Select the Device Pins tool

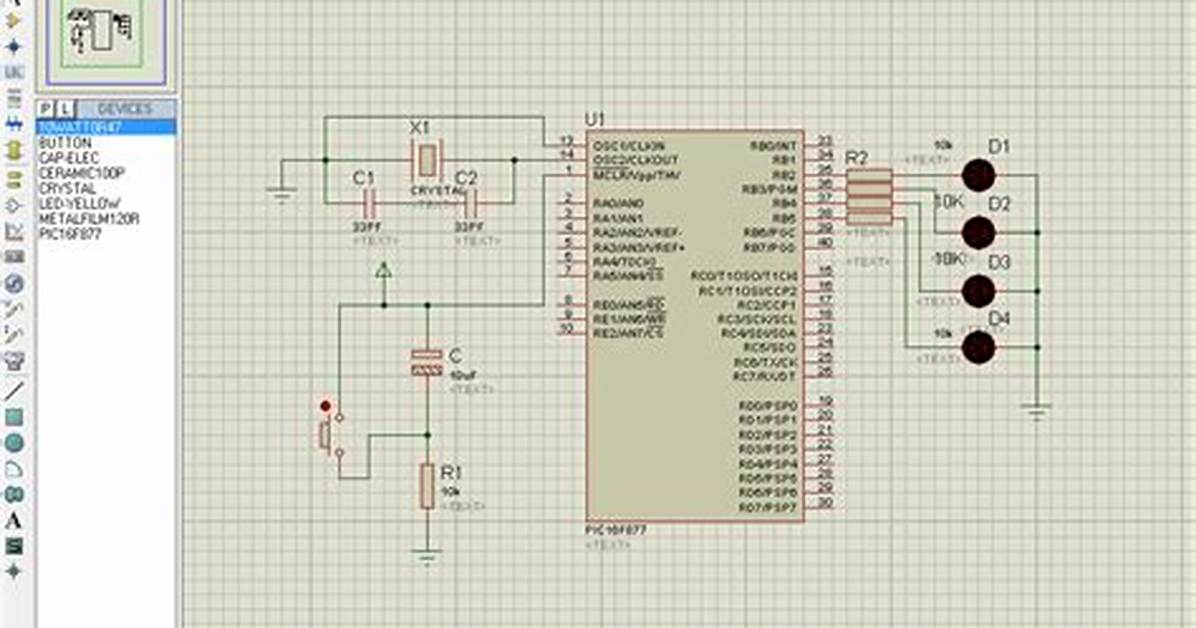(14, 206)
